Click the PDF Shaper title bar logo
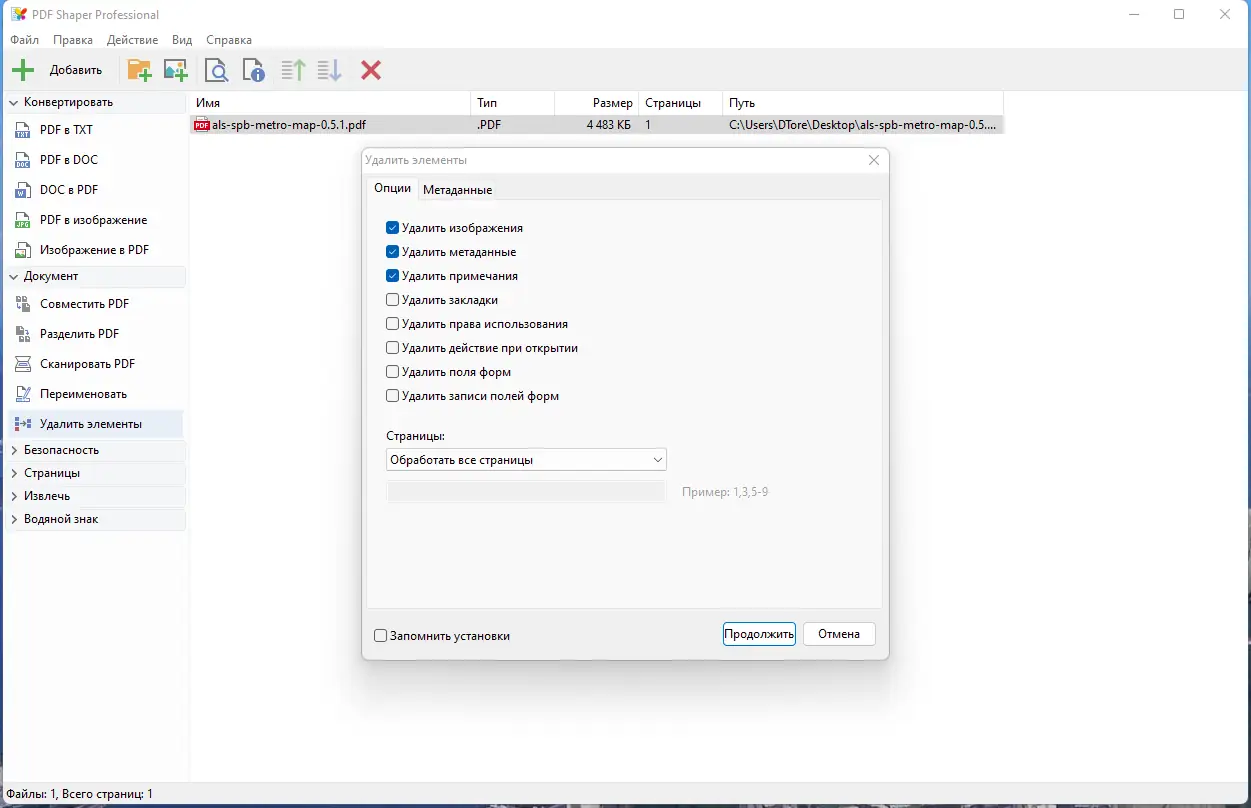 coord(18,15)
